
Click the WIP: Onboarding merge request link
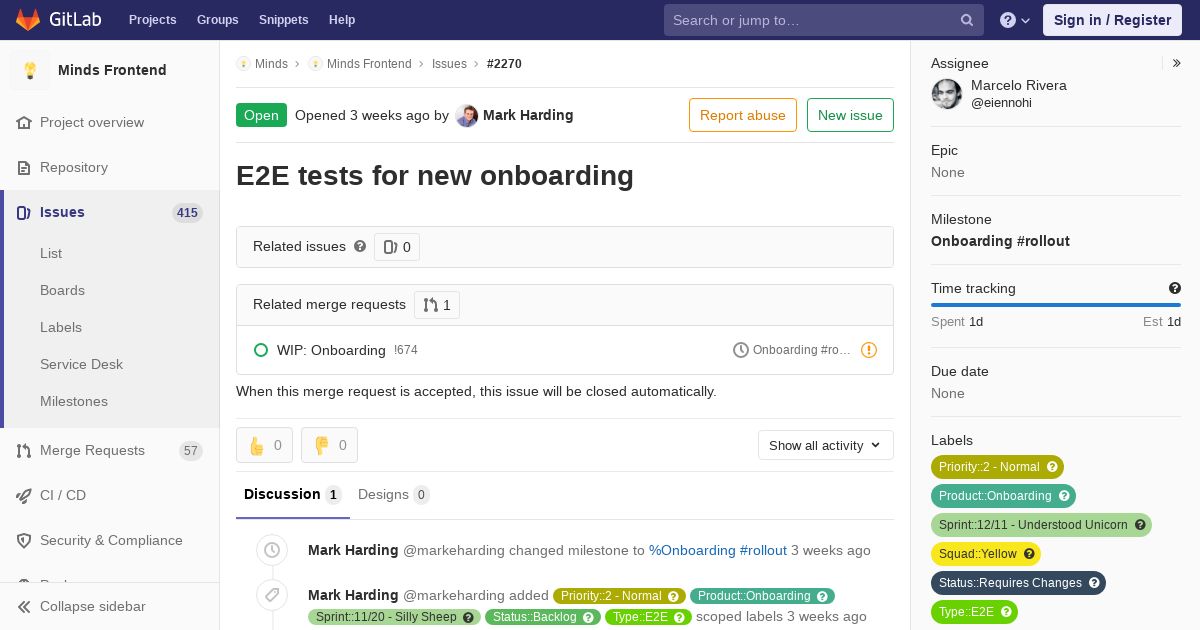click(331, 350)
